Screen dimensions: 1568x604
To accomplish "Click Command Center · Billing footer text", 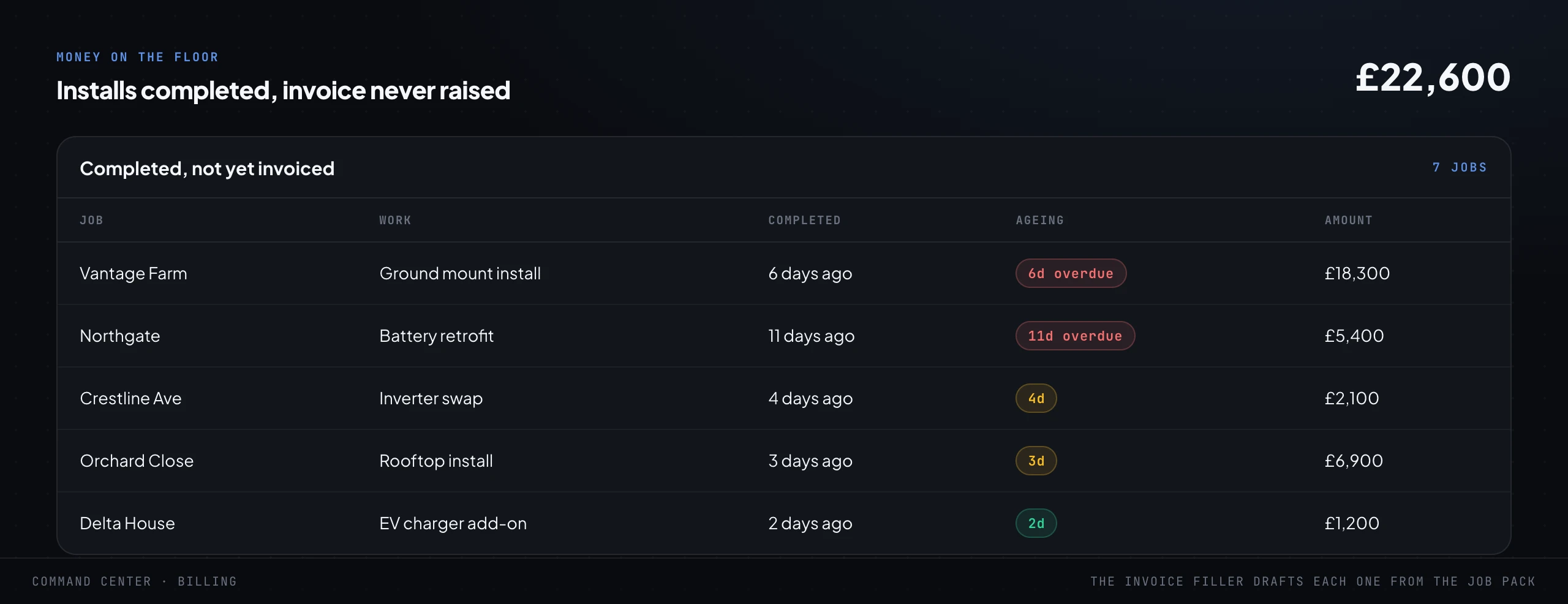I will 134,581.
